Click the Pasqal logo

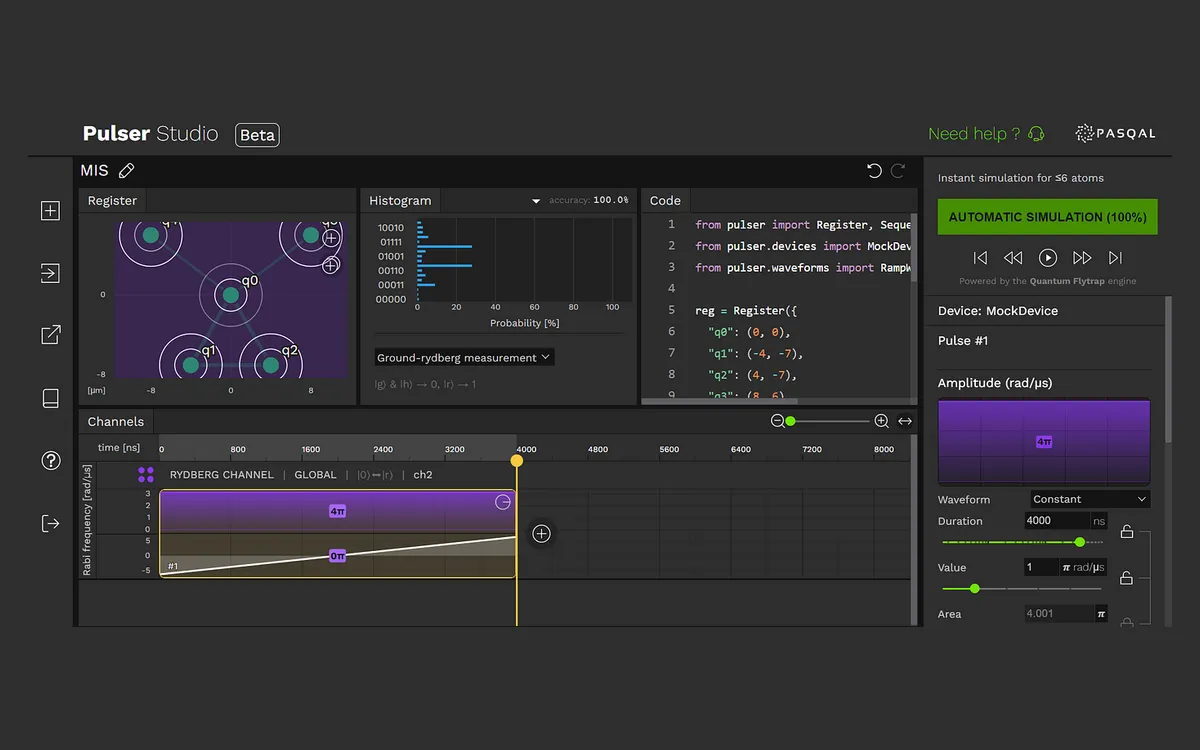tap(1115, 133)
